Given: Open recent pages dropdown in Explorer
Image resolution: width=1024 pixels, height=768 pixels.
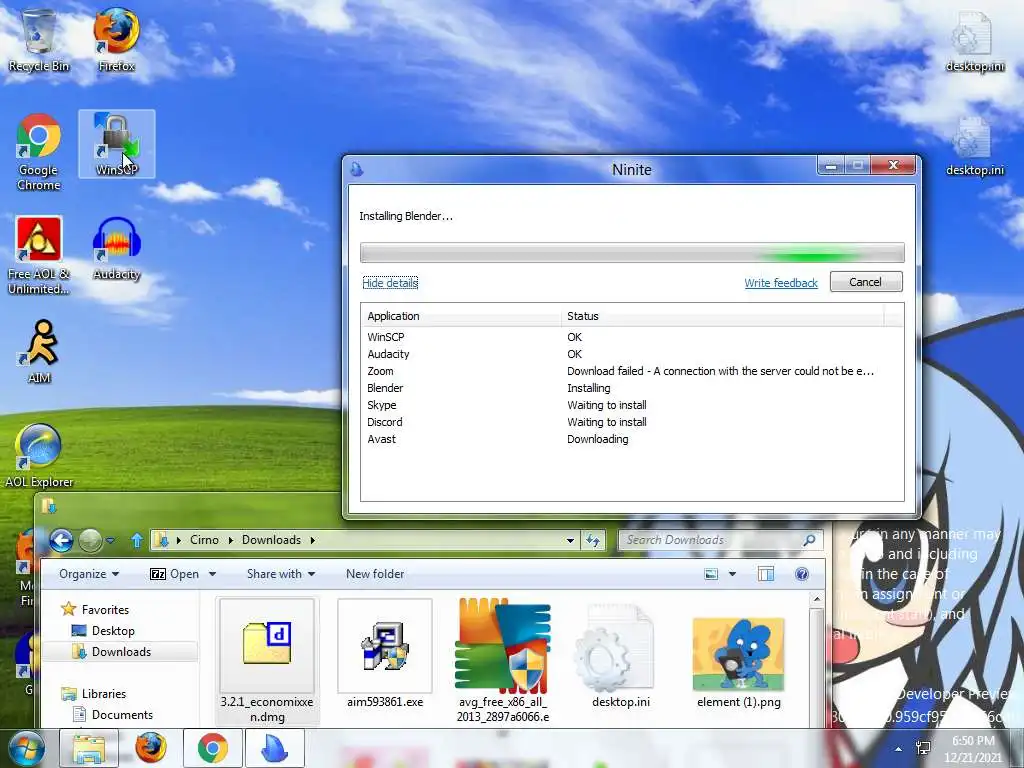Looking at the screenshot, I should point(110,541).
